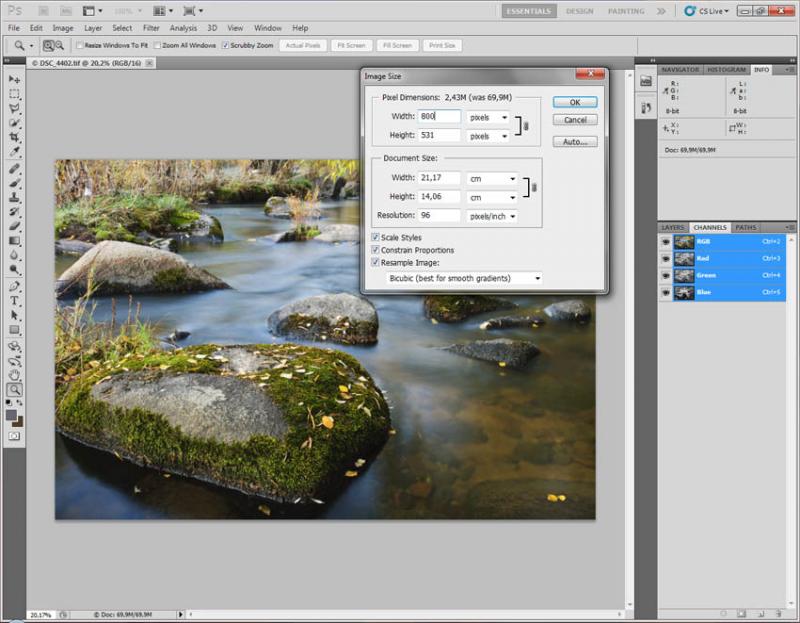The height and width of the screenshot is (623, 800).
Task: Select the Gradient tool
Action: [x=14, y=241]
